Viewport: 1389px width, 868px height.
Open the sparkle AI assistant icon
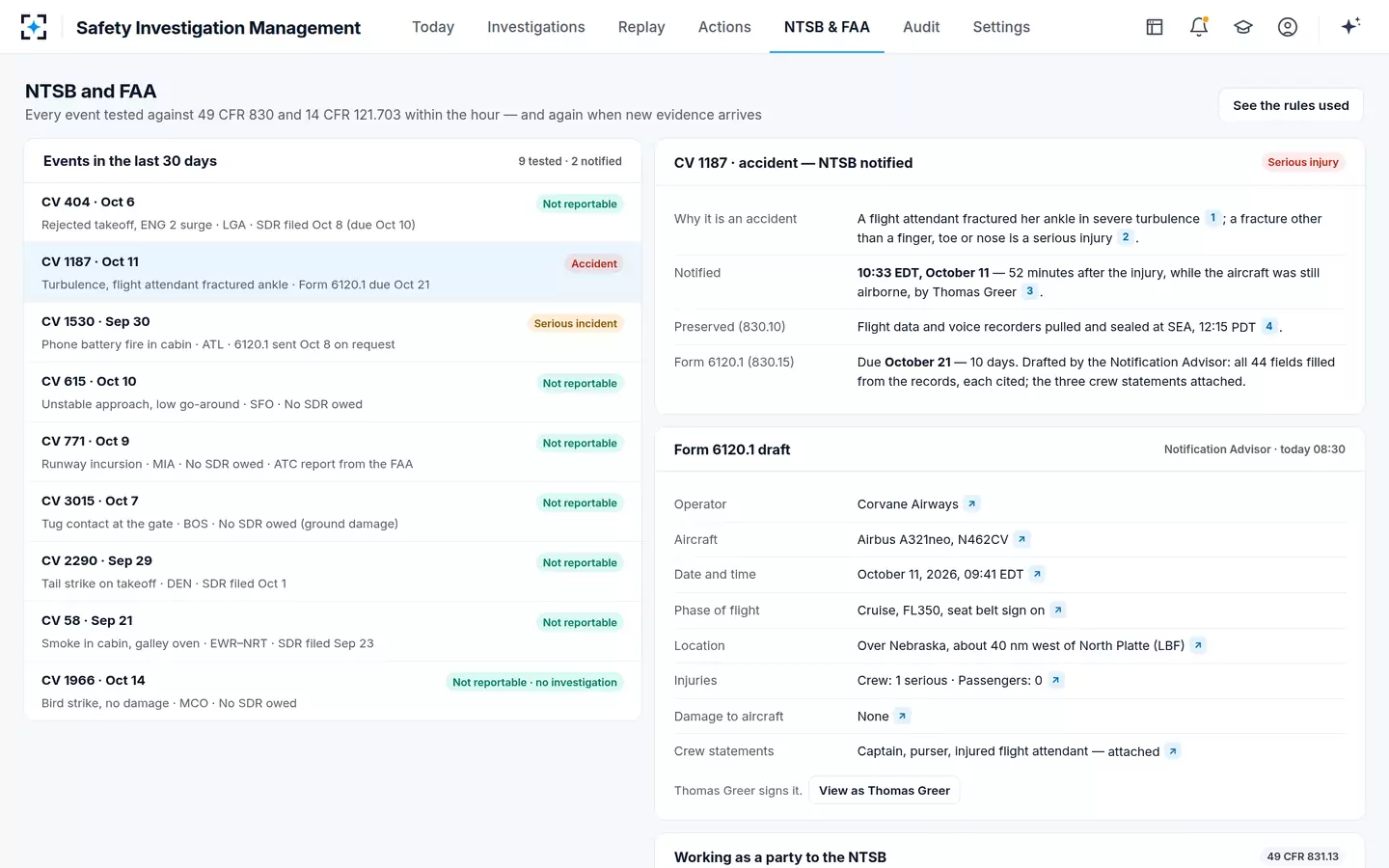[1350, 26]
